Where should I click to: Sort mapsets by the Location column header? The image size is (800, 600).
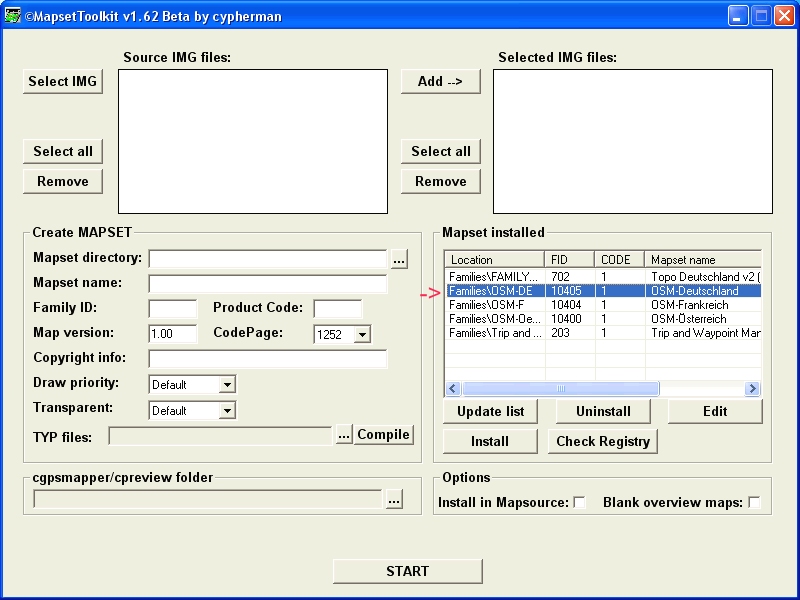point(495,260)
